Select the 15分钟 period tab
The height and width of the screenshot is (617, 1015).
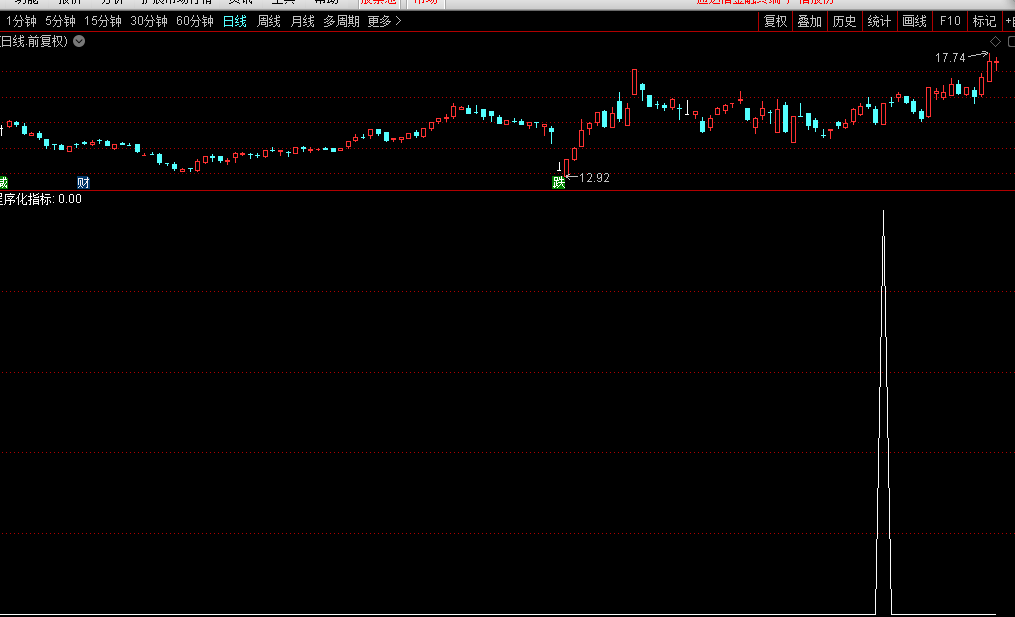click(x=103, y=21)
